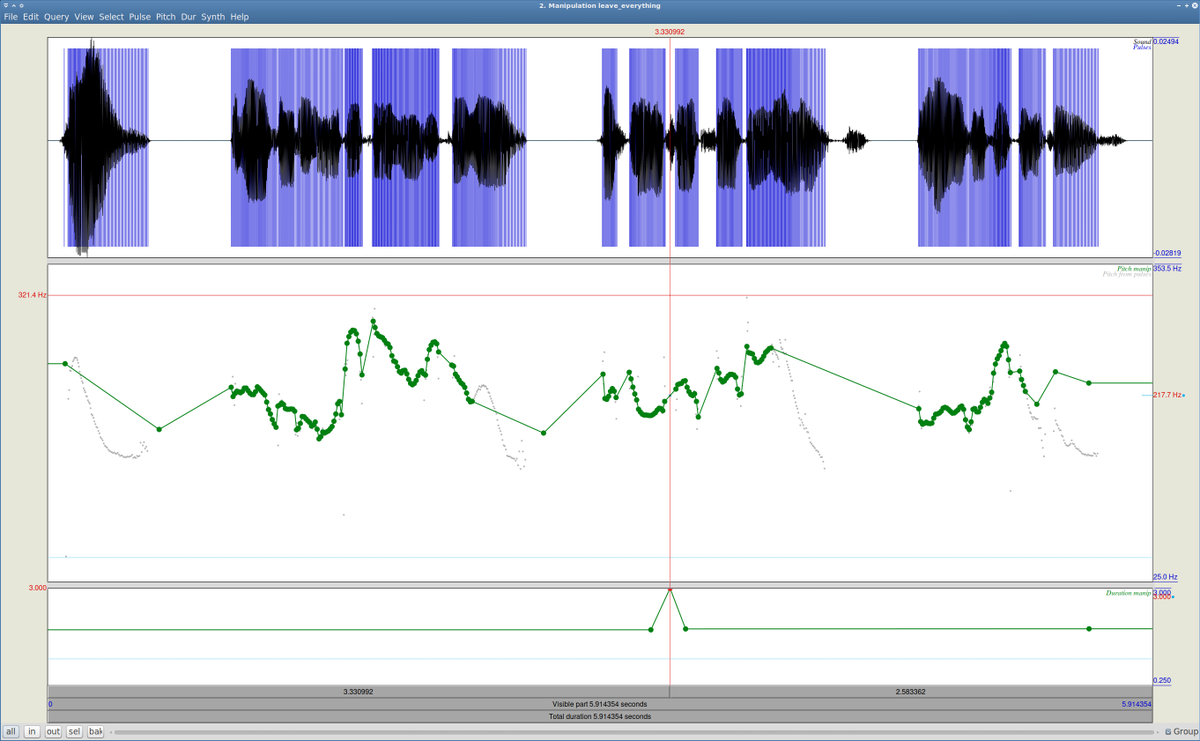This screenshot has height=741, width=1200.
Task: Select the duration point just left of the peak
Action: click(651, 629)
